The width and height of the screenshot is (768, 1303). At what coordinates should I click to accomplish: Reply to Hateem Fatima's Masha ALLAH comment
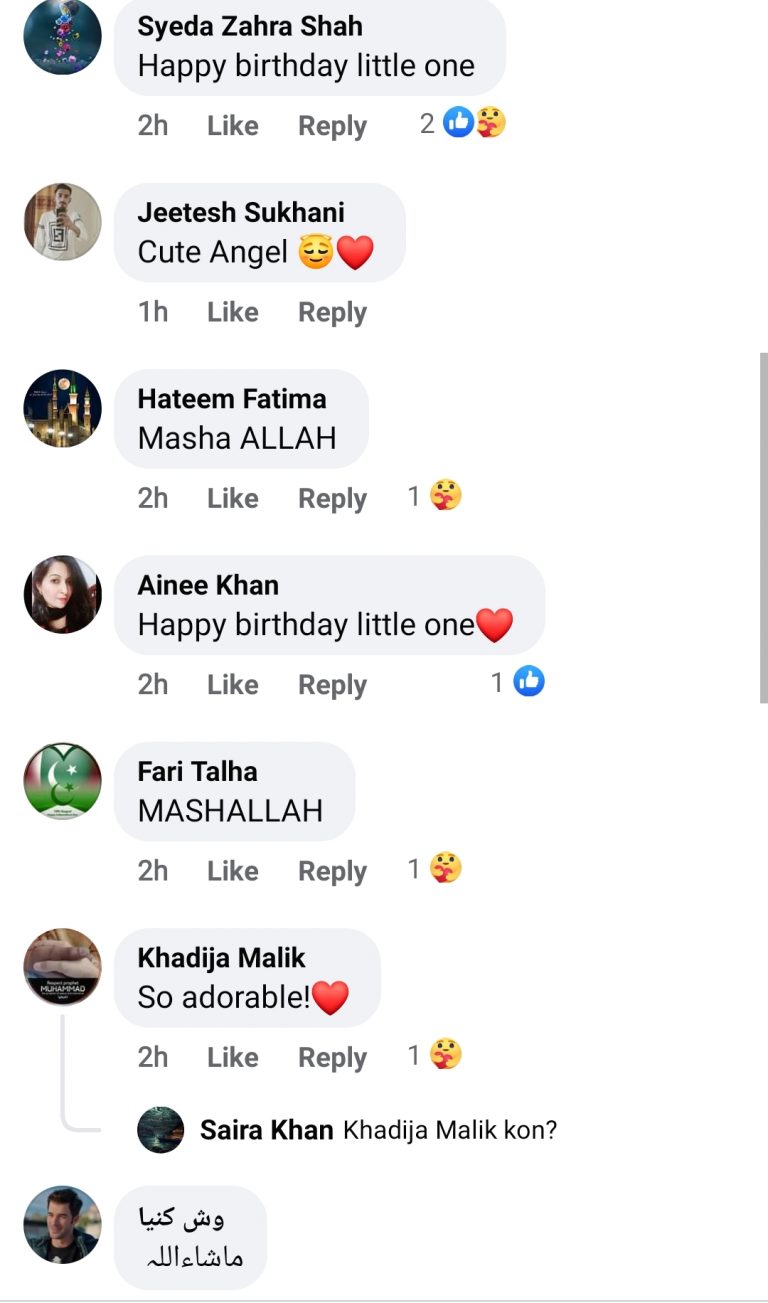point(331,497)
